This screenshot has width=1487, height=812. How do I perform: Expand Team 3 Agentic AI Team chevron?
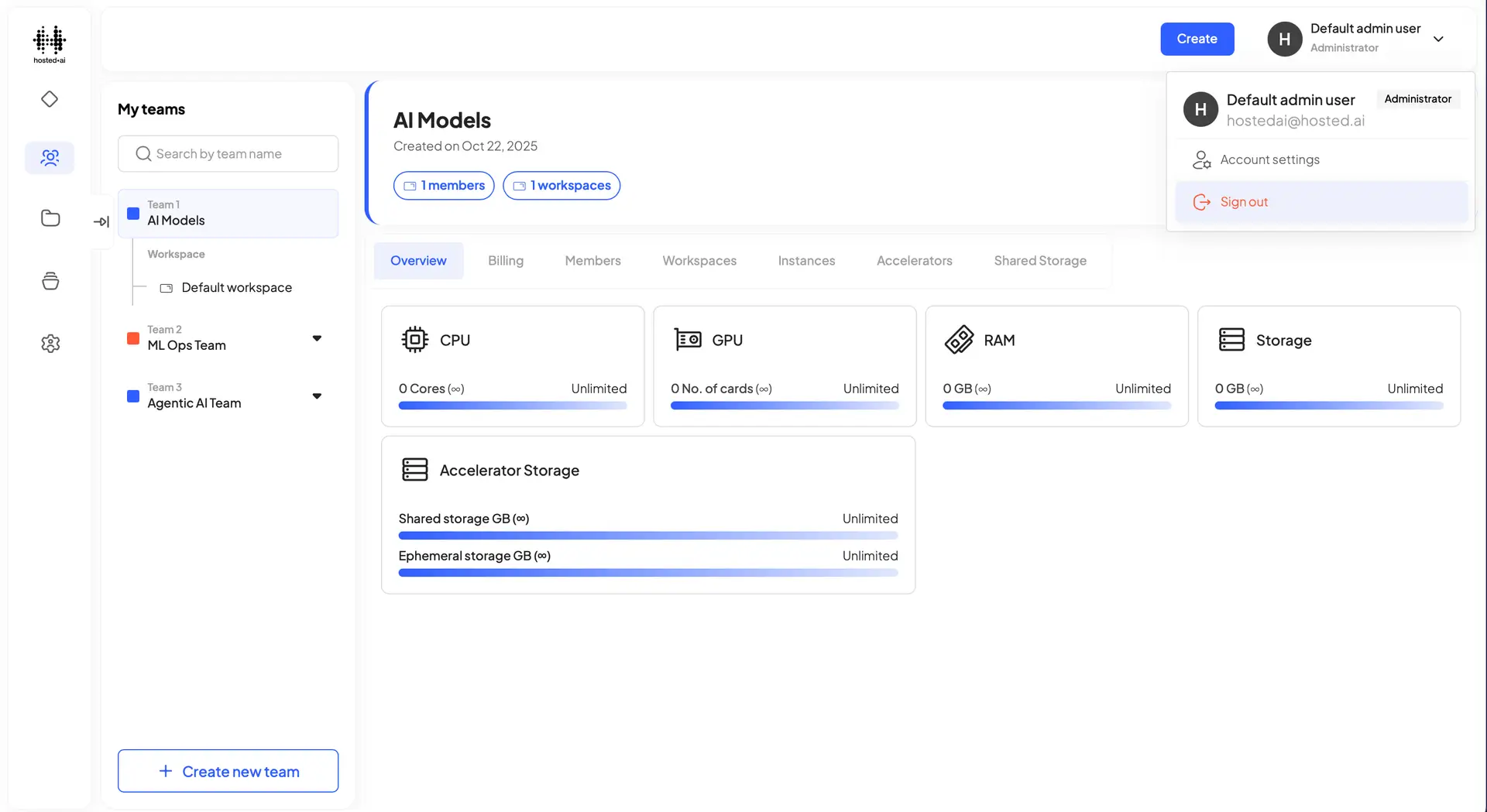(317, 396)
